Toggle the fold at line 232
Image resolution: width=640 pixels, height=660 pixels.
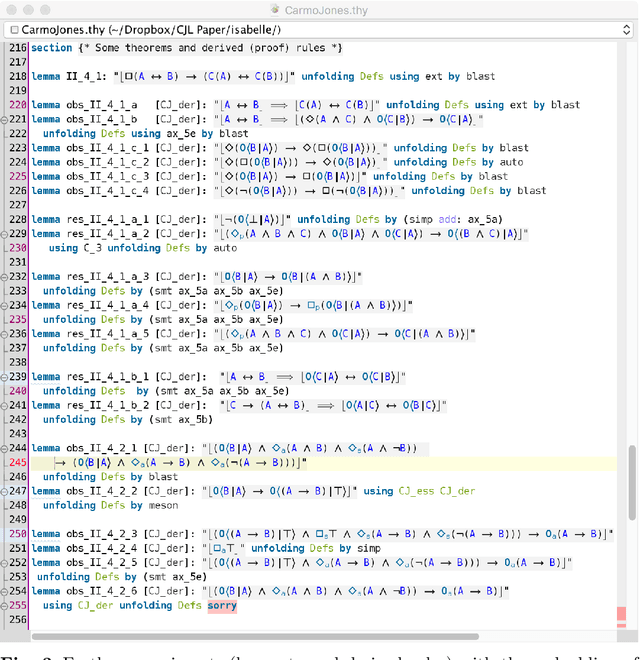coord(4,277)
